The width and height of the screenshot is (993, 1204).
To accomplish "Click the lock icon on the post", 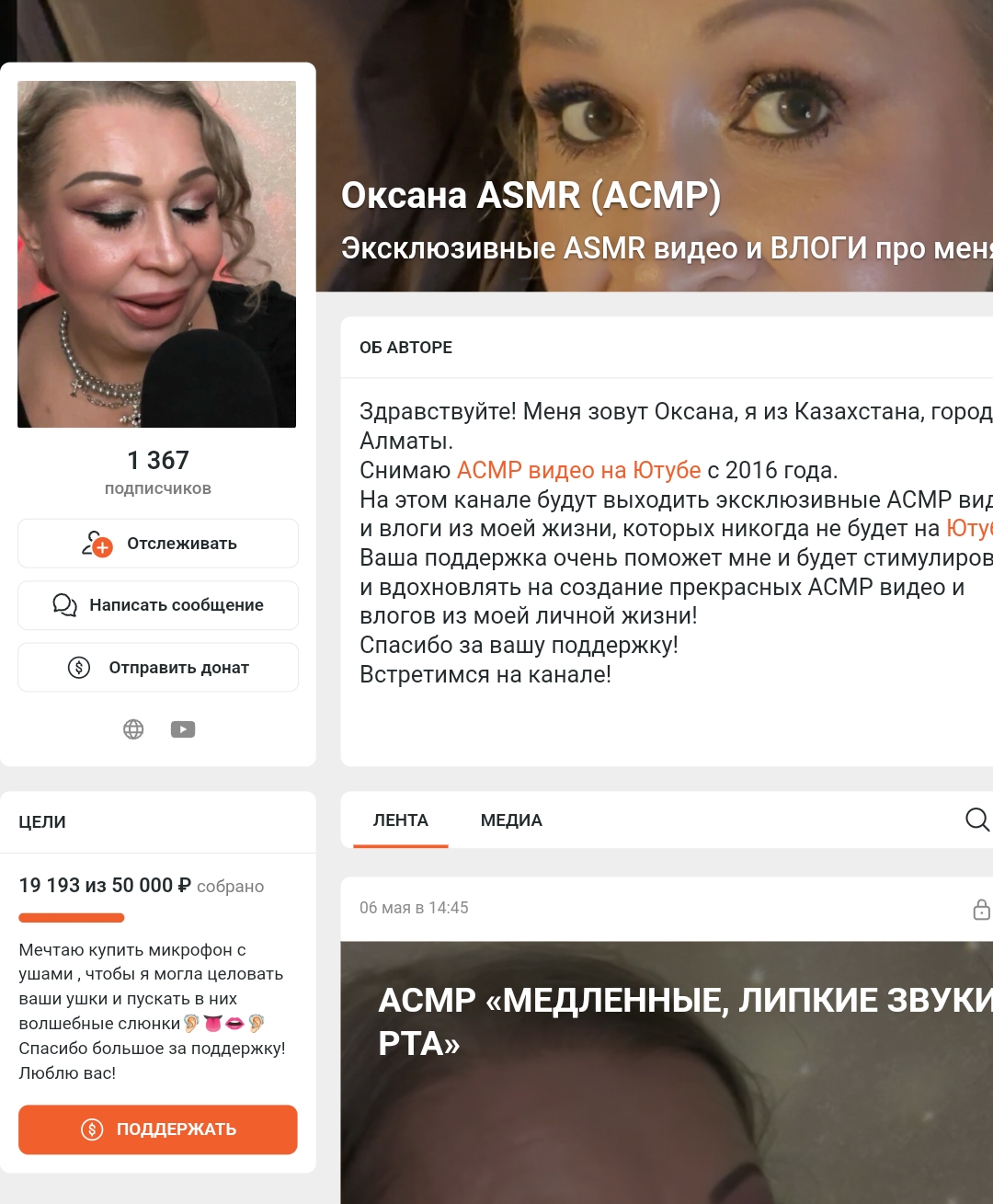I will pos(981,909).
